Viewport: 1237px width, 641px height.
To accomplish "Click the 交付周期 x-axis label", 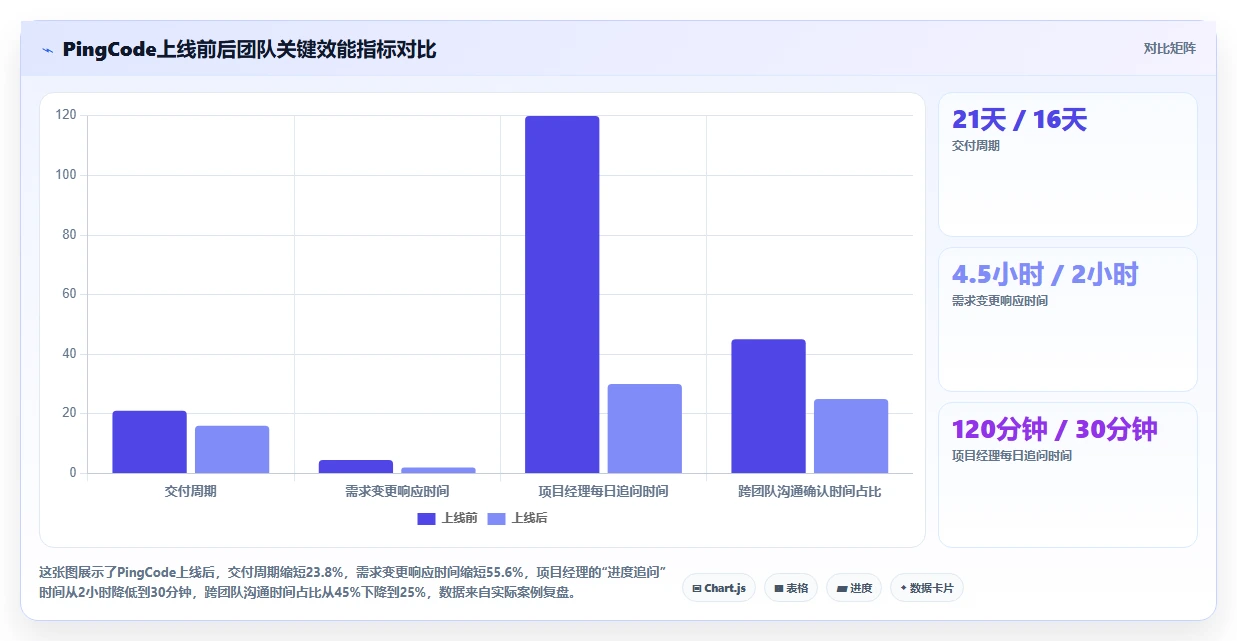I will click(x=190, y=491).
